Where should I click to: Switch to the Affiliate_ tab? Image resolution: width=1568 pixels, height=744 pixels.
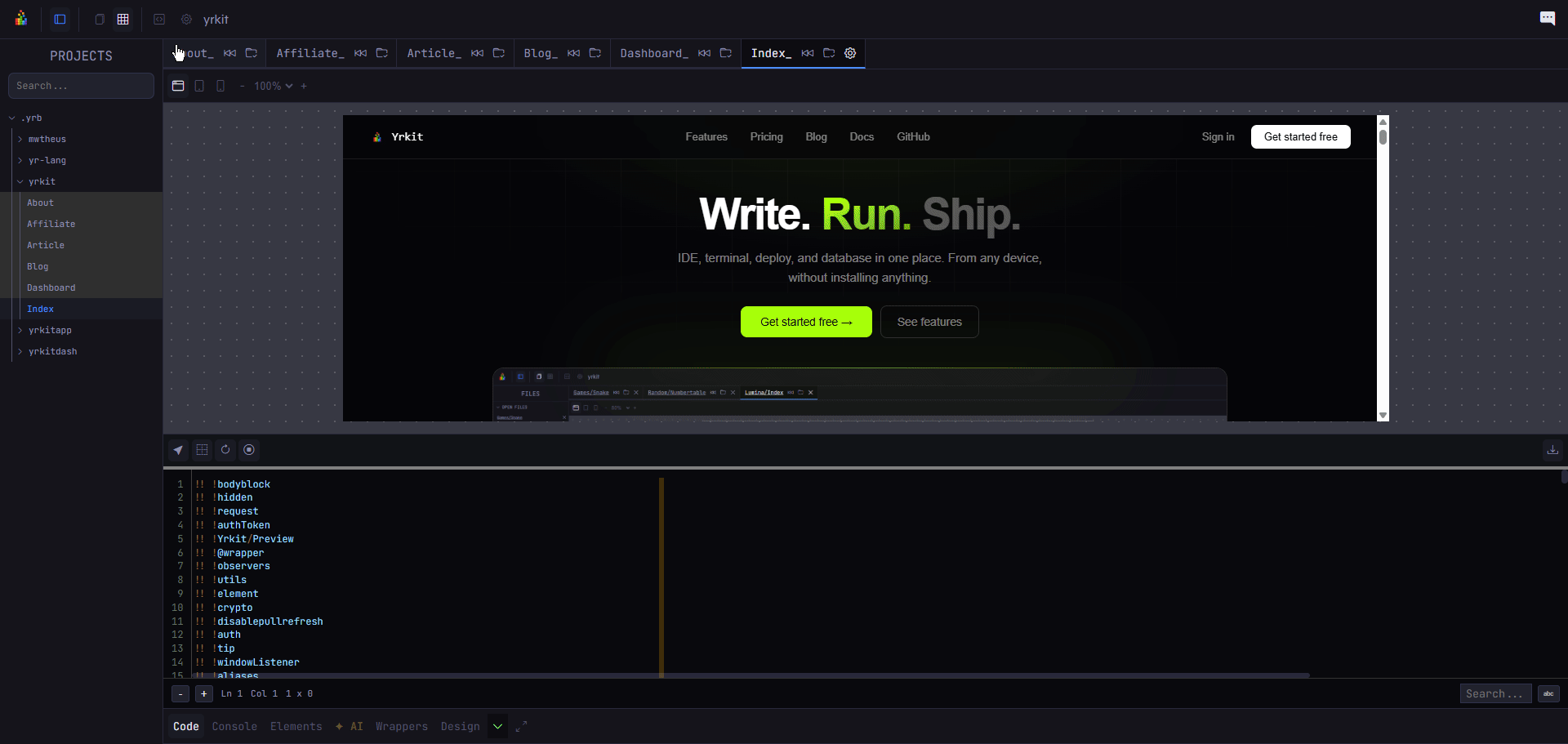(x=310, y=53)
